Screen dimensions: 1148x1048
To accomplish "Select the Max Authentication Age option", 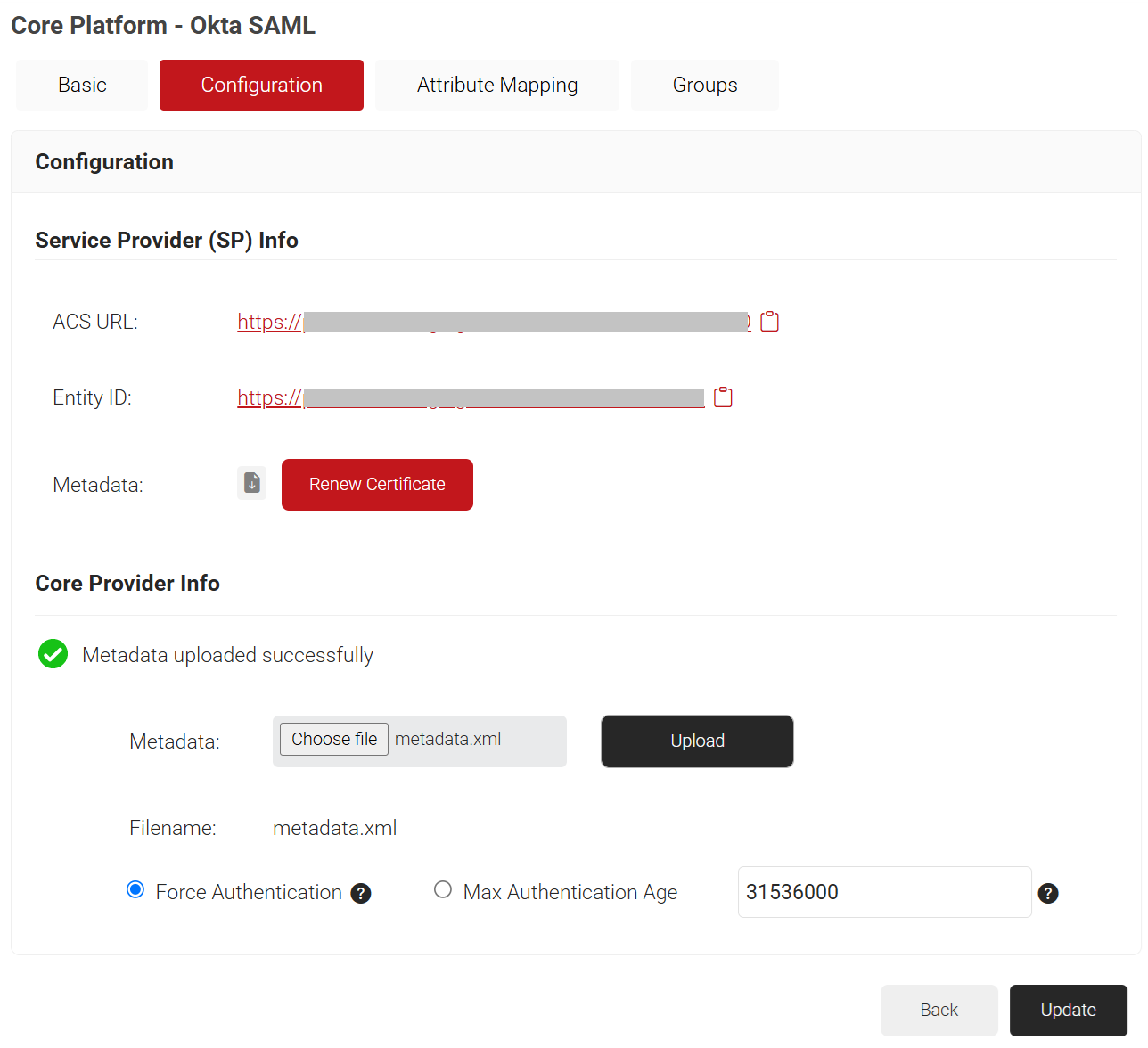I will tap(443, 890).
